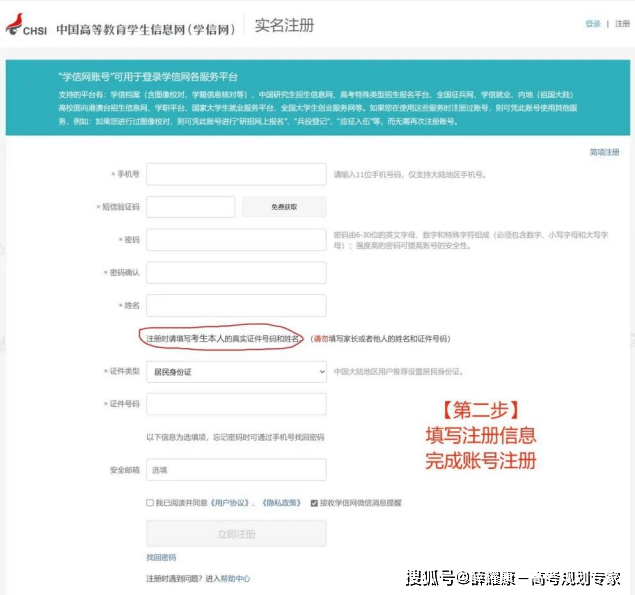
Task: Open the 《用户协议》 link
Action: pyautogui.click(x=230, y=503)
